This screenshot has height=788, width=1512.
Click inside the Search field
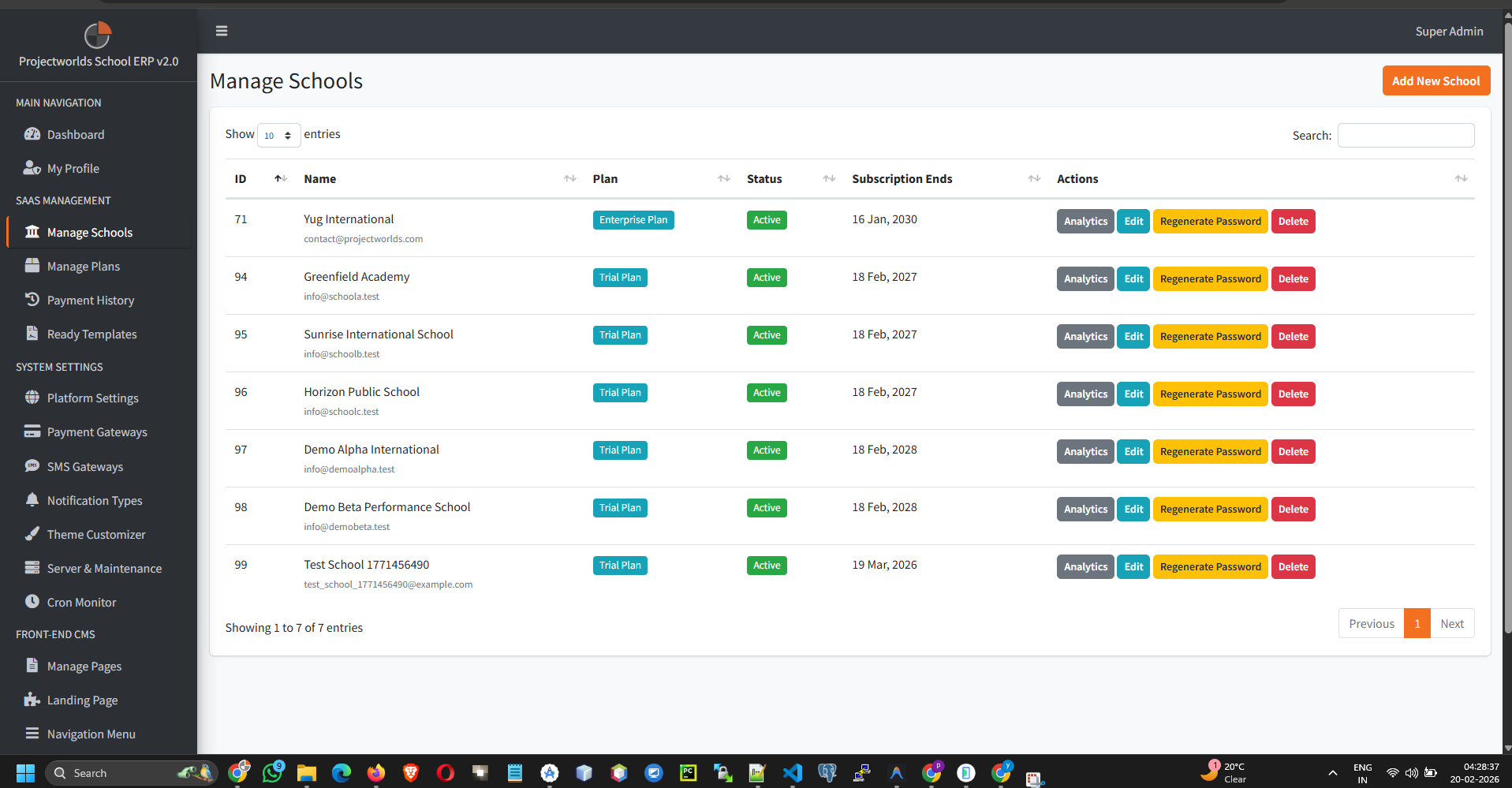tap(1405, 135)
